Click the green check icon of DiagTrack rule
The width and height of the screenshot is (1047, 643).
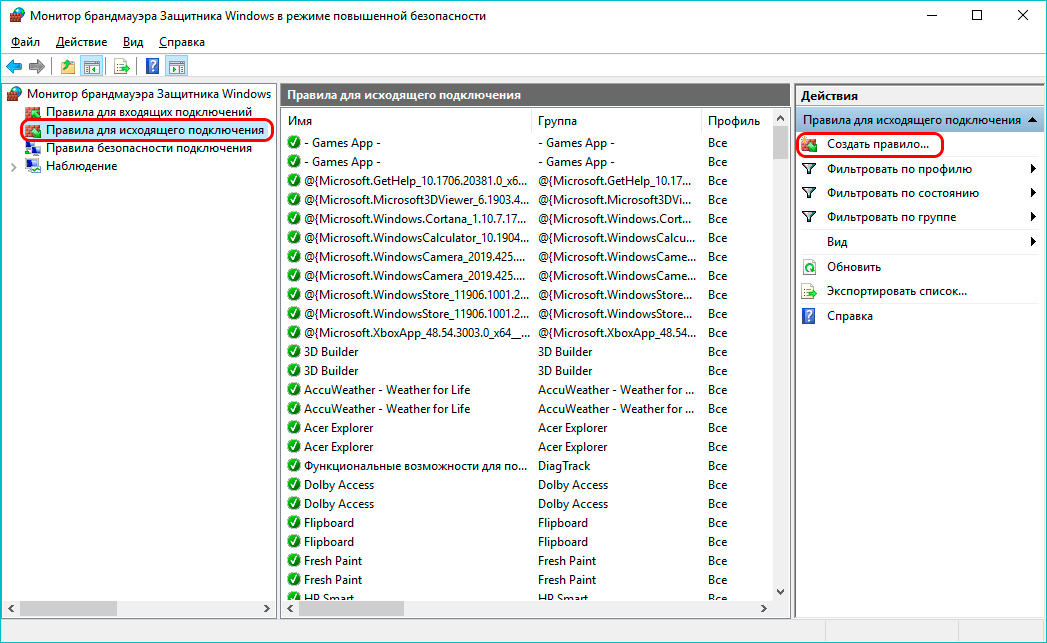[x=294, y=465]
